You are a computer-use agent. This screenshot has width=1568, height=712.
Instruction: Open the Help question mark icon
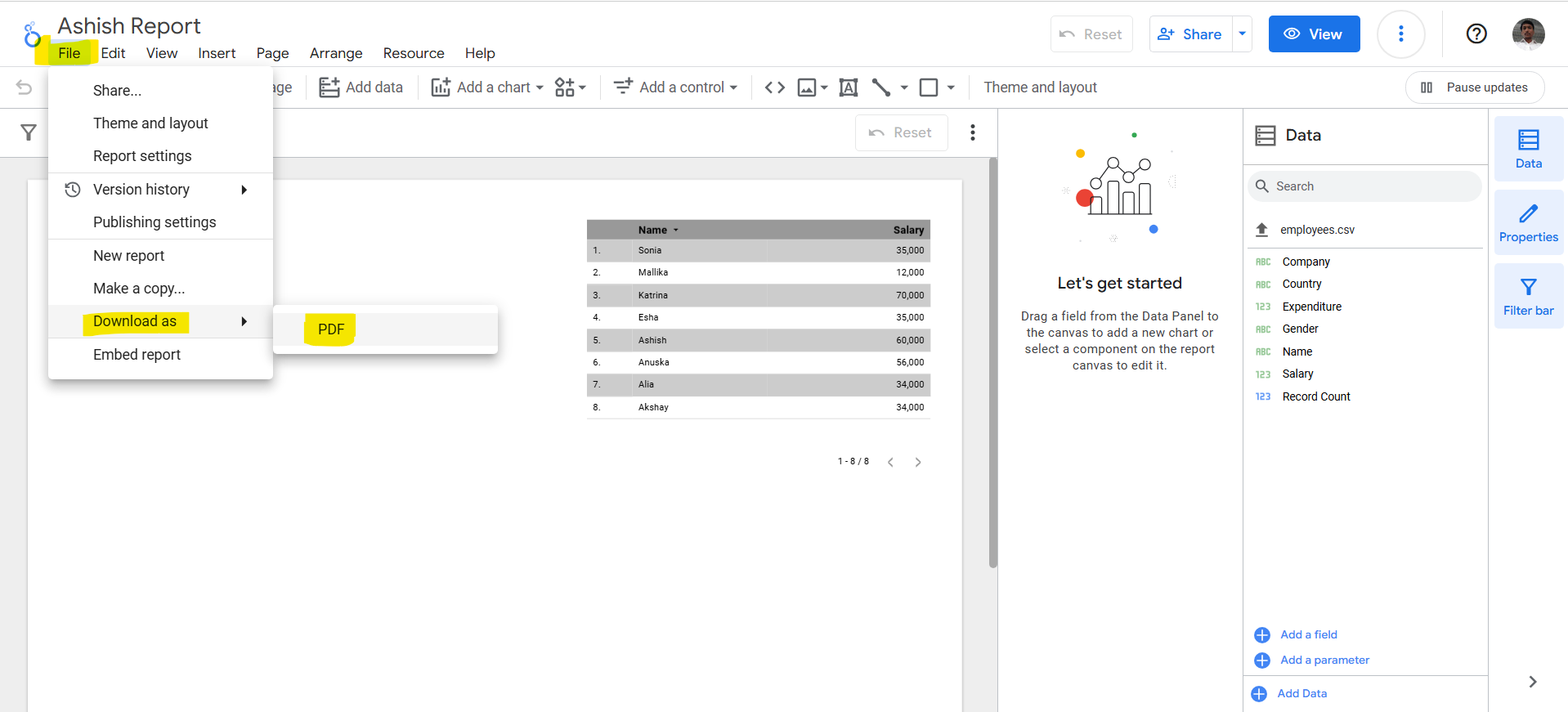[1476, 34]
